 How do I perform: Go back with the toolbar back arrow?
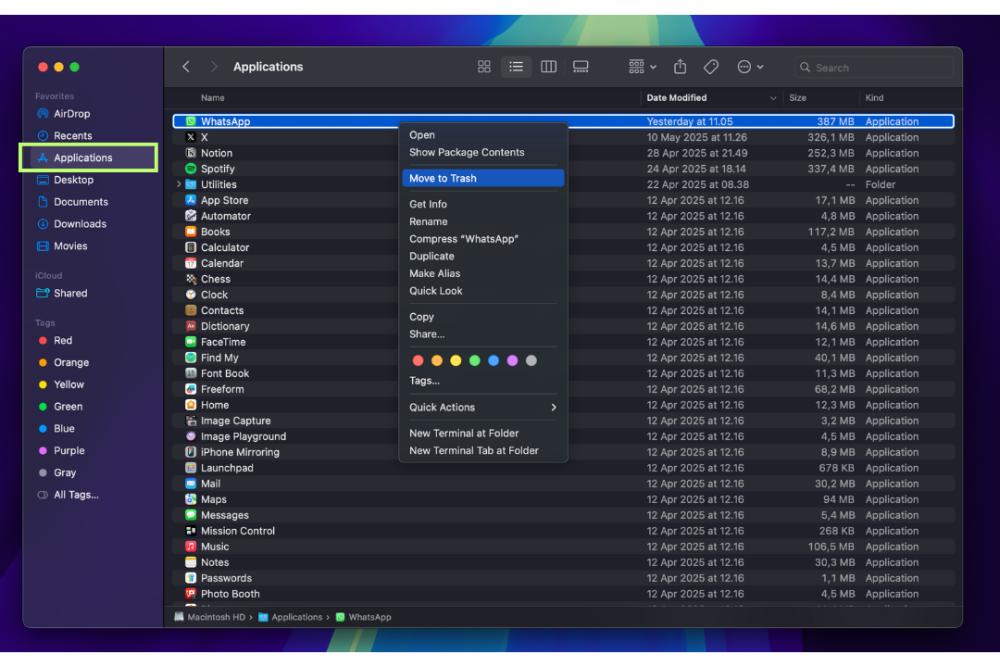click(186, 67)
